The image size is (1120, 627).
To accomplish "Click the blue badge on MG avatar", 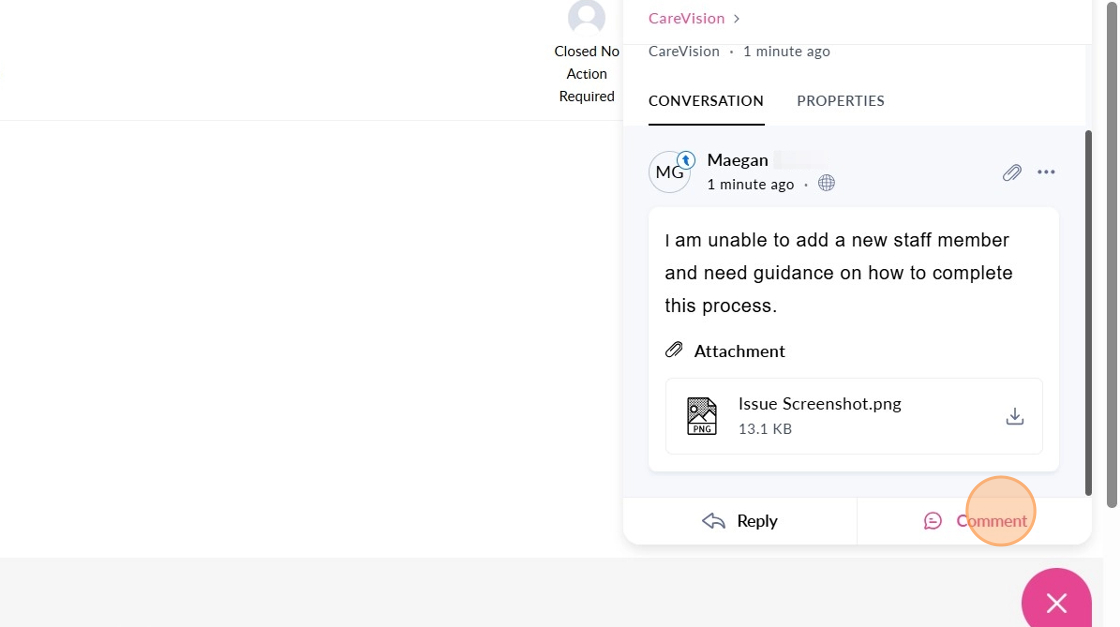I will [686, 160].
